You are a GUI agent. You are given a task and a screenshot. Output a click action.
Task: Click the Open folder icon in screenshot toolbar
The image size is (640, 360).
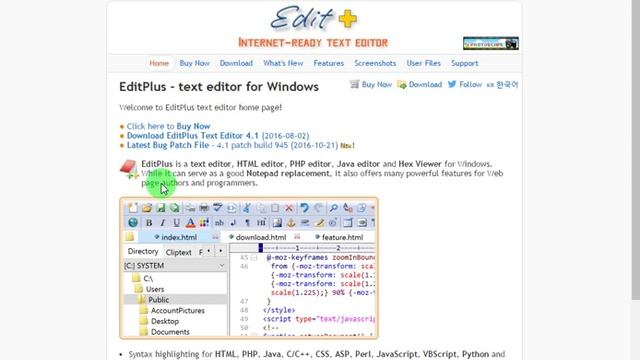[147, 208]
